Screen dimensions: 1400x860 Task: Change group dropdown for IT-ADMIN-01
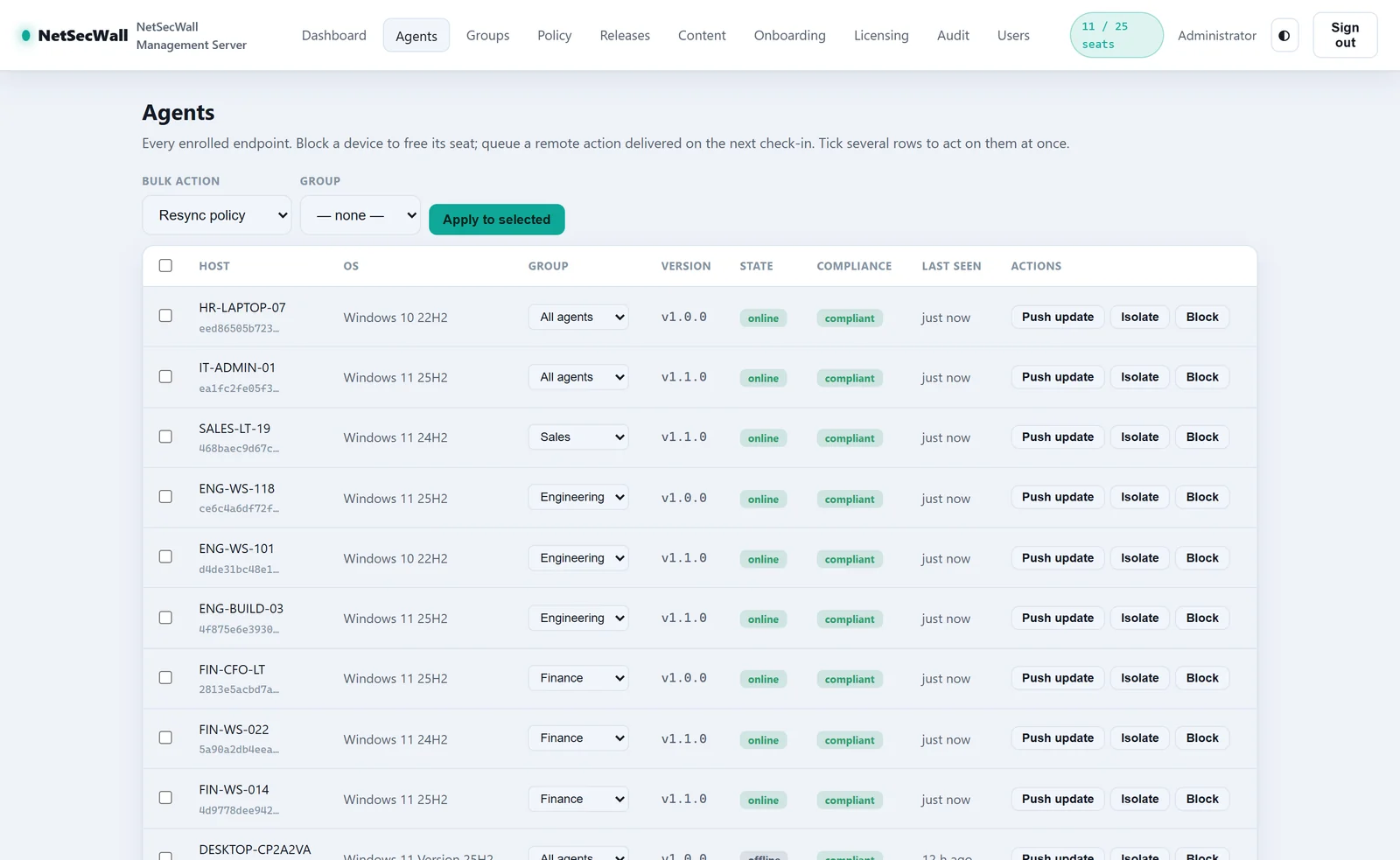578,377
